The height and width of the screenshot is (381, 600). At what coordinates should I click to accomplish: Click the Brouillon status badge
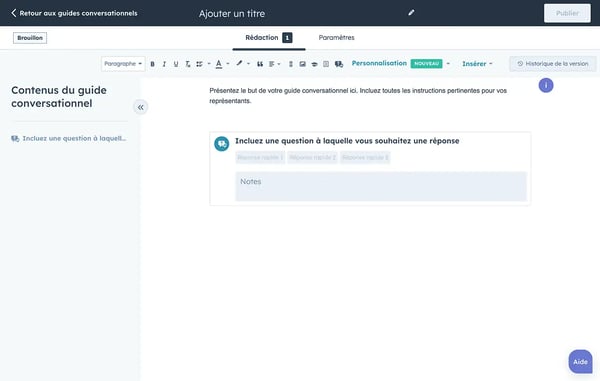pyautogui.click(x=30, y=38)
